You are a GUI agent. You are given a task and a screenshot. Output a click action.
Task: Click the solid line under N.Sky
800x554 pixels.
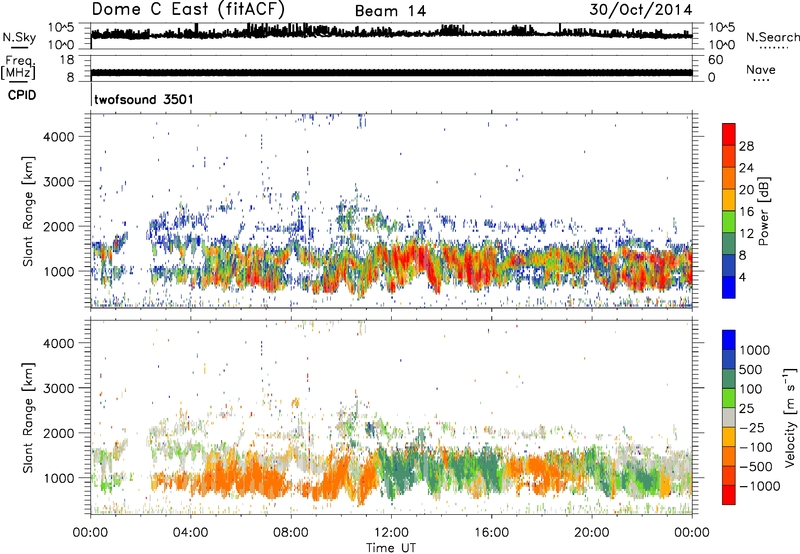pyautogui.click(x=19, y=47)
